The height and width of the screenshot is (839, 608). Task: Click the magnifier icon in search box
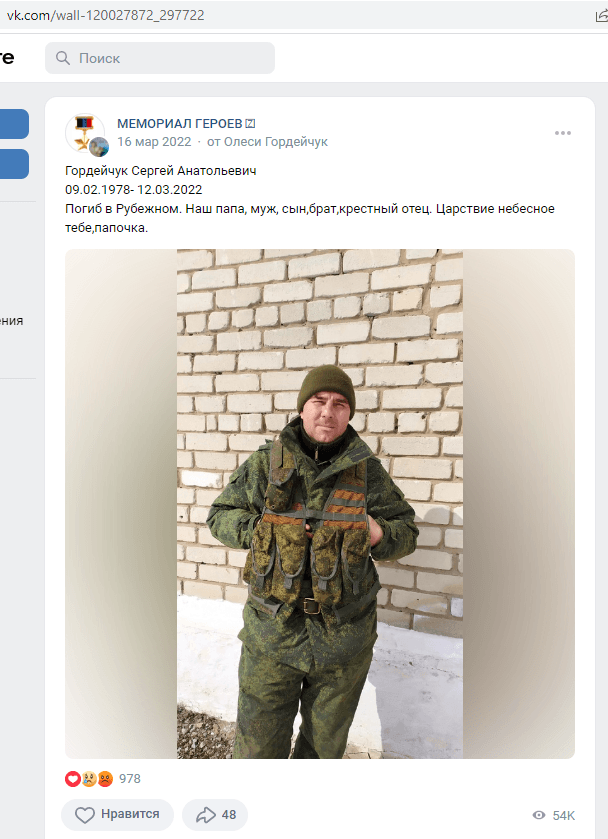[x=63, y=58]
